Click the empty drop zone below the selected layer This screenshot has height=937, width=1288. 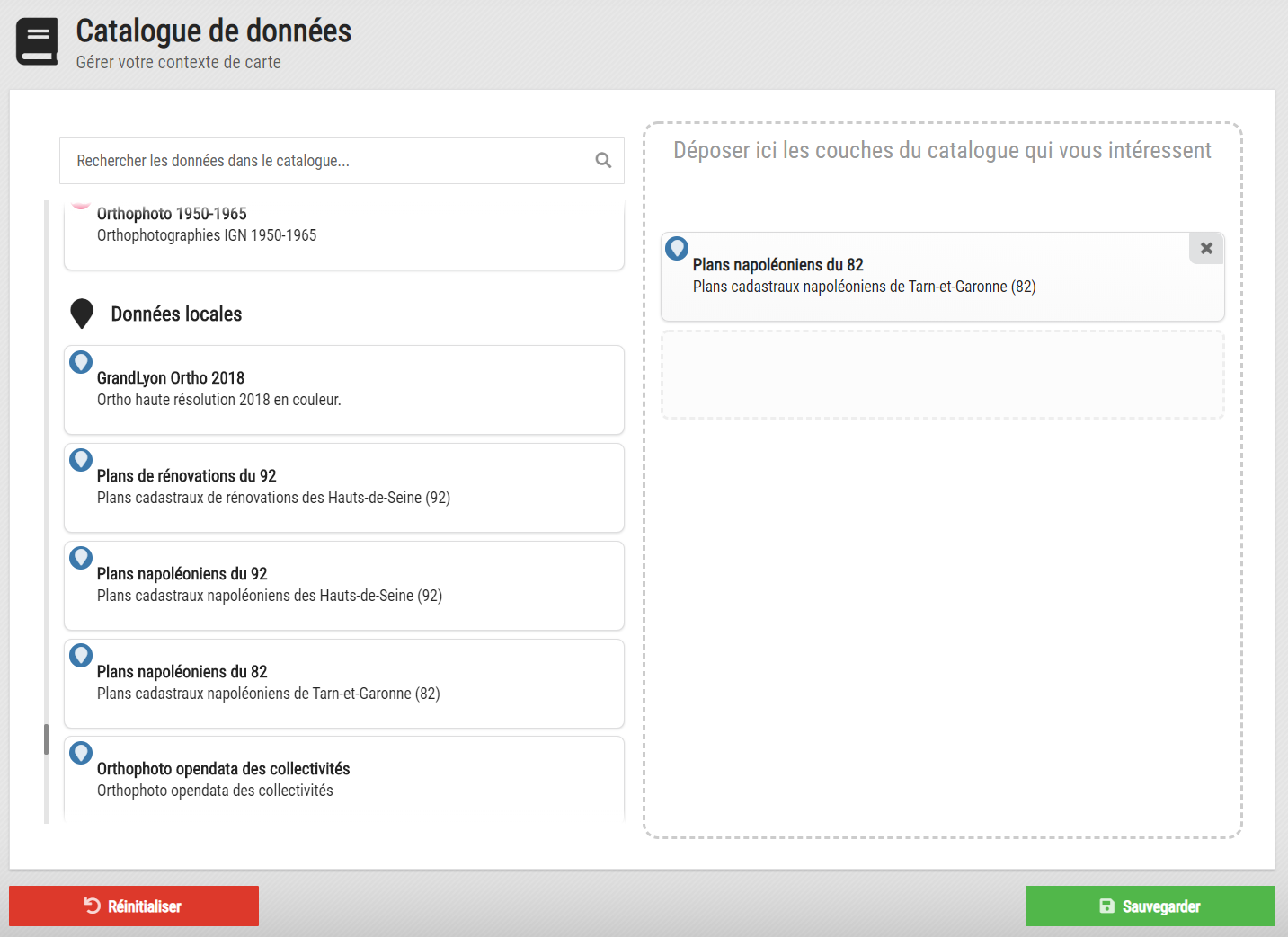(942, 374)
